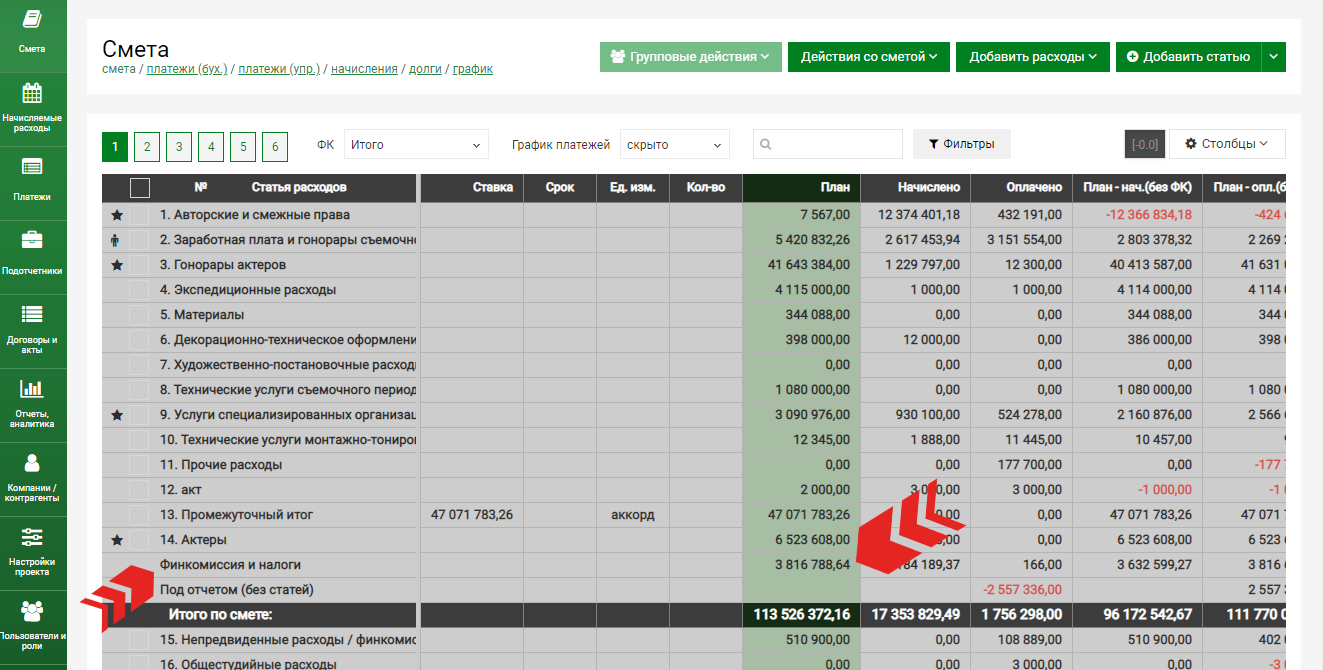Open График платежей dropdown
Viewport: 1323px width, 670px height.
674,145
